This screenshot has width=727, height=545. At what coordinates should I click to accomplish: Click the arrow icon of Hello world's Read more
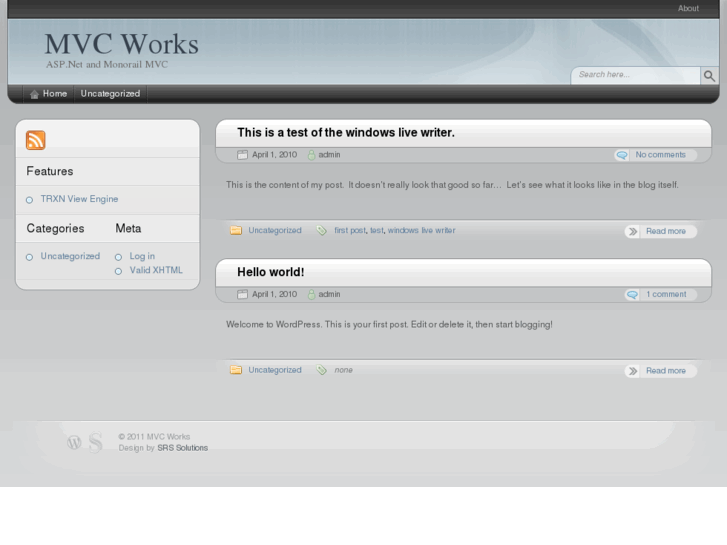click(x=633, y=371)
